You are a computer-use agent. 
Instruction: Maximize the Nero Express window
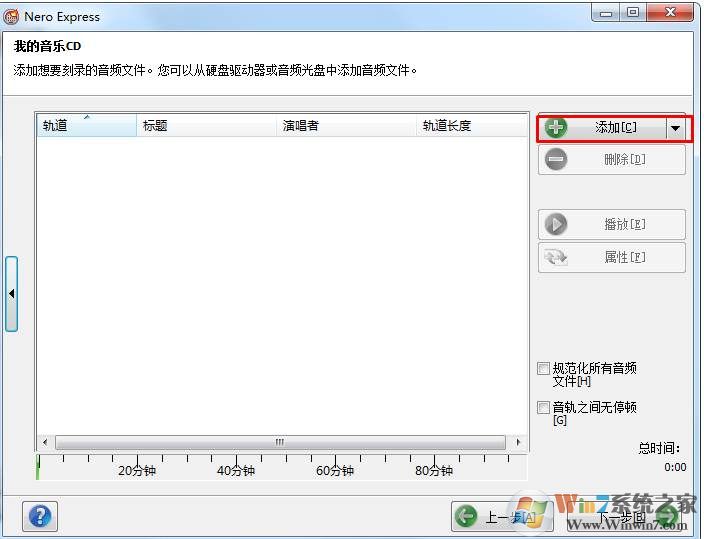coord(633,13)
